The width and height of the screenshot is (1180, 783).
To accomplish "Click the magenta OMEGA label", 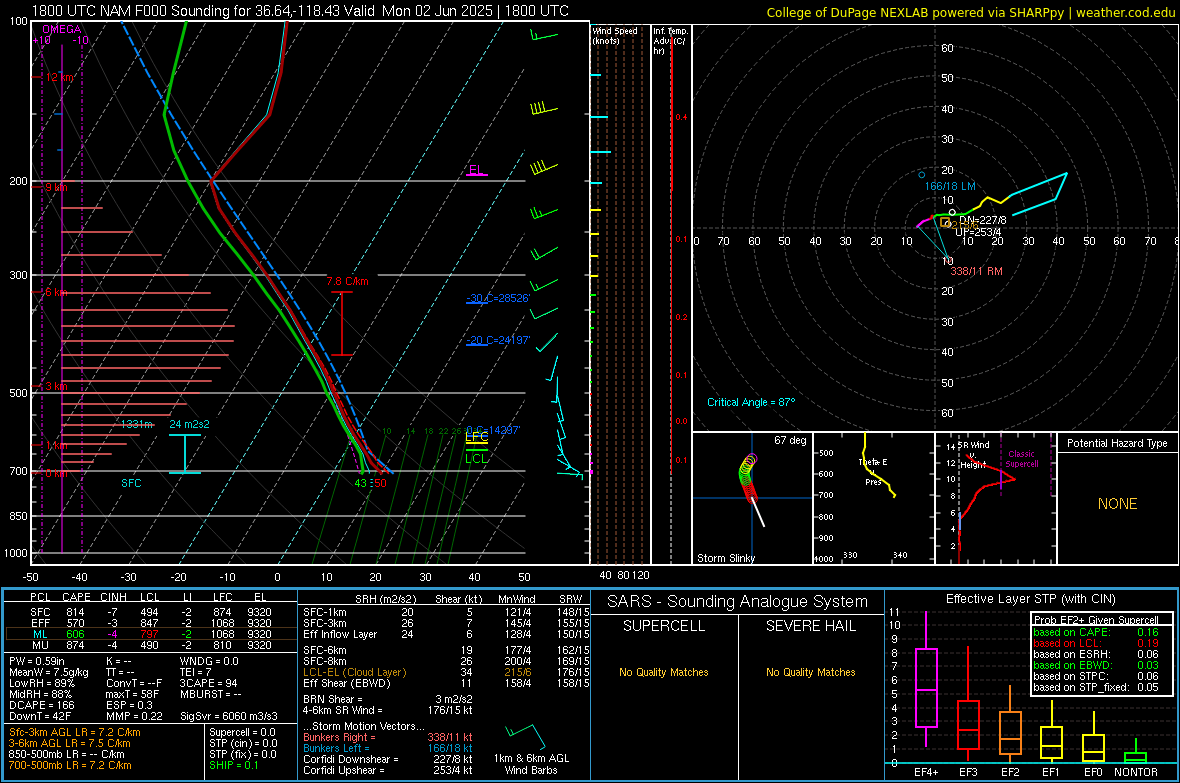I will pos(61,29).
